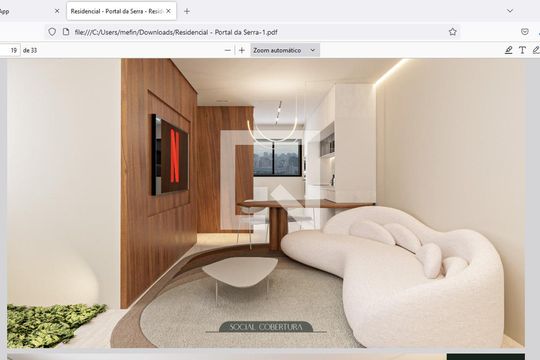Click the SOCIAL COBERTURA caption label
Screen dimensions: 540x360
(266, 327)
